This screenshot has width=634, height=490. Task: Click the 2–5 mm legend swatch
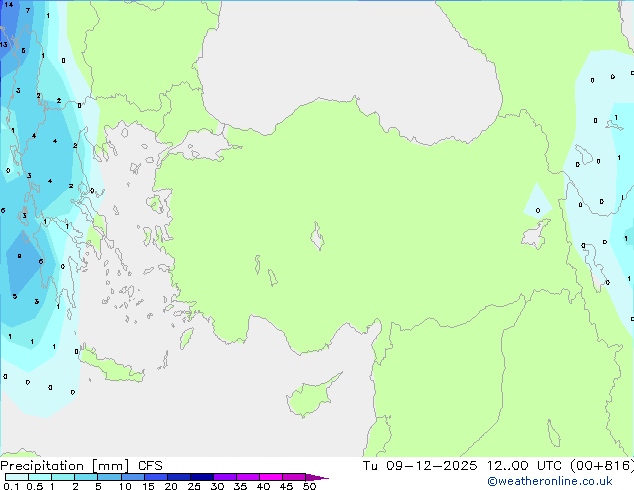pyautogui.click(x=86, y=477)
